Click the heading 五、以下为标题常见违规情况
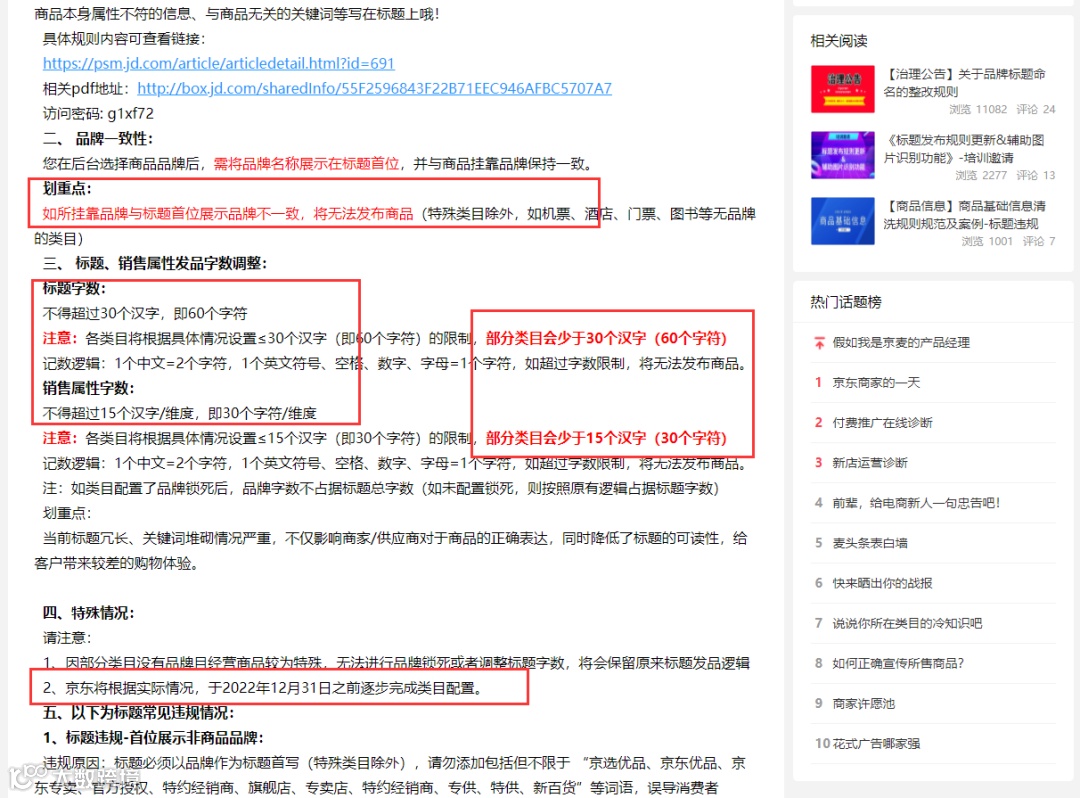The width and height of the screenshot is (1080, 798). pos(138,713)
